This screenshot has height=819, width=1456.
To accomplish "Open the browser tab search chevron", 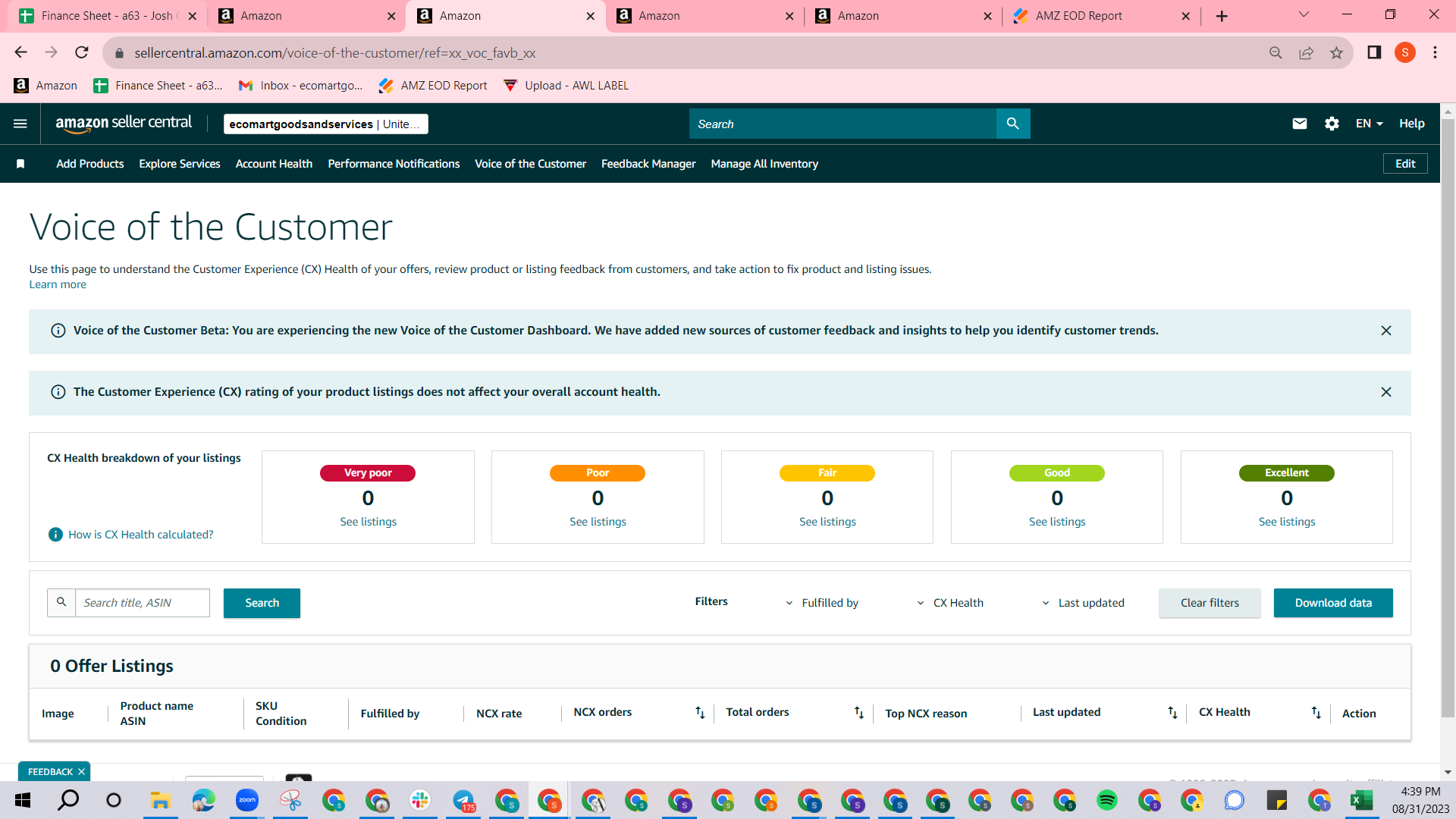I will coord(1304,15).
